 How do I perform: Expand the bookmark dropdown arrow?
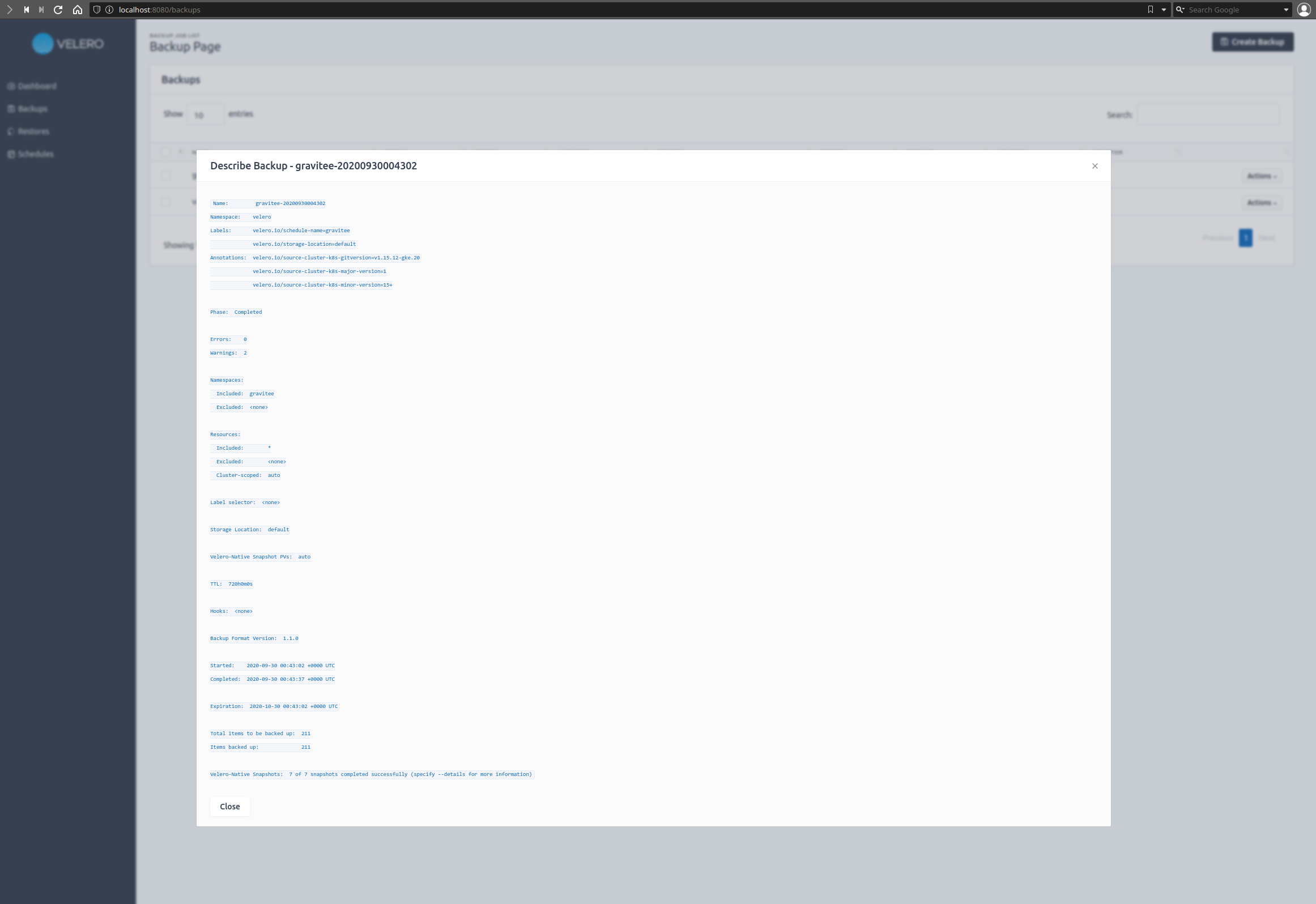[1164, 10]
